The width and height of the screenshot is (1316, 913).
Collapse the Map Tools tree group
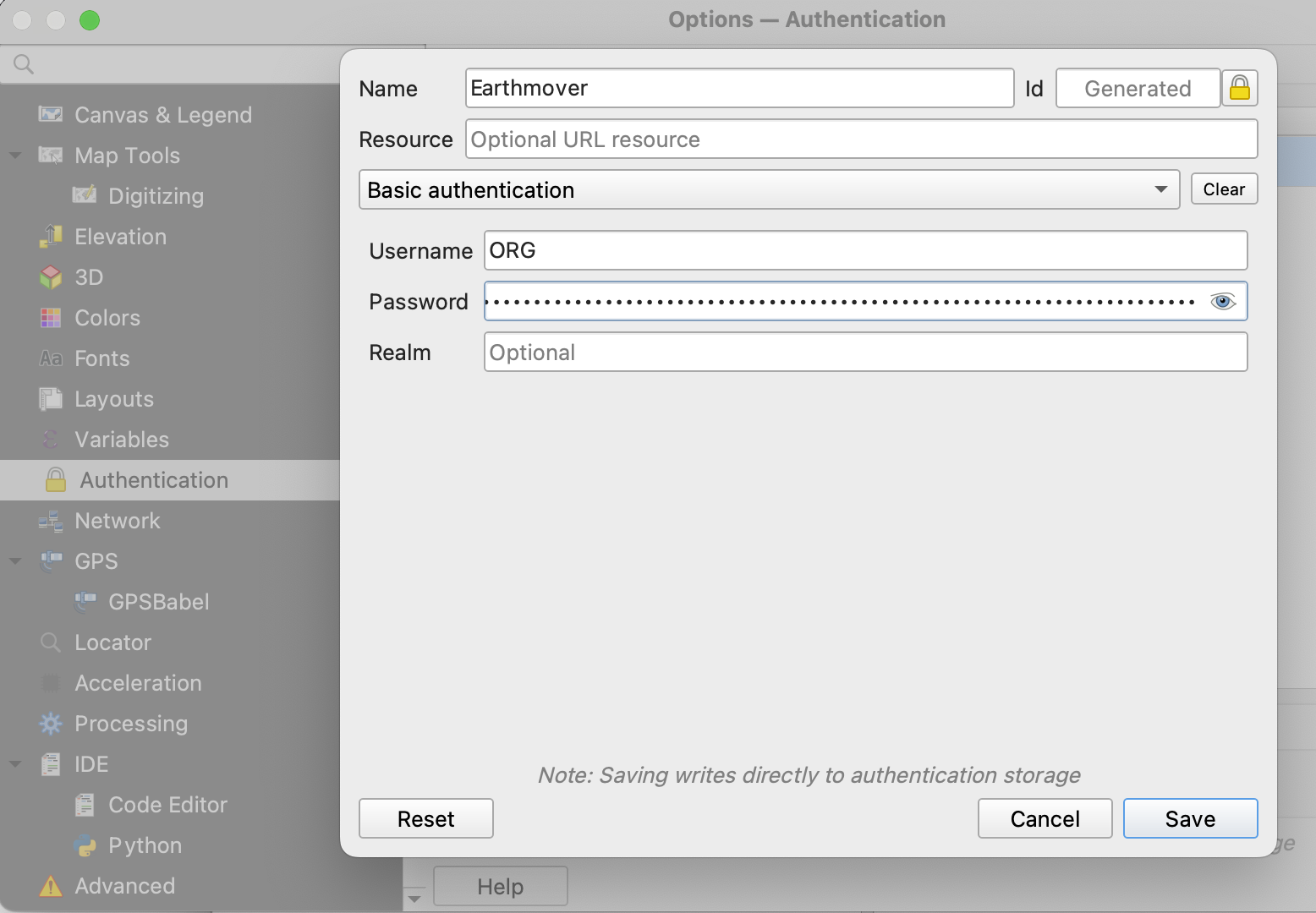(x=15, y=156)
